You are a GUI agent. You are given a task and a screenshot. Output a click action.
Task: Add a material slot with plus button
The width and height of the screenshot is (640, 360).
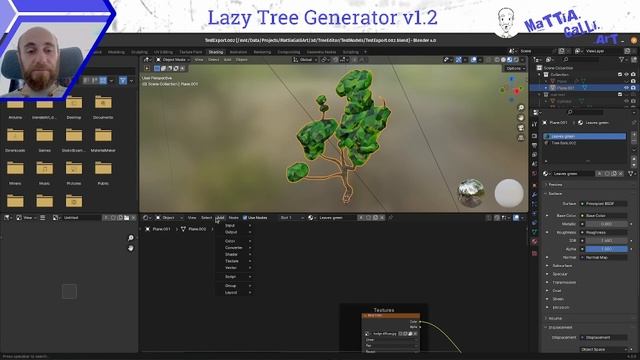click(x=634, y=134)
